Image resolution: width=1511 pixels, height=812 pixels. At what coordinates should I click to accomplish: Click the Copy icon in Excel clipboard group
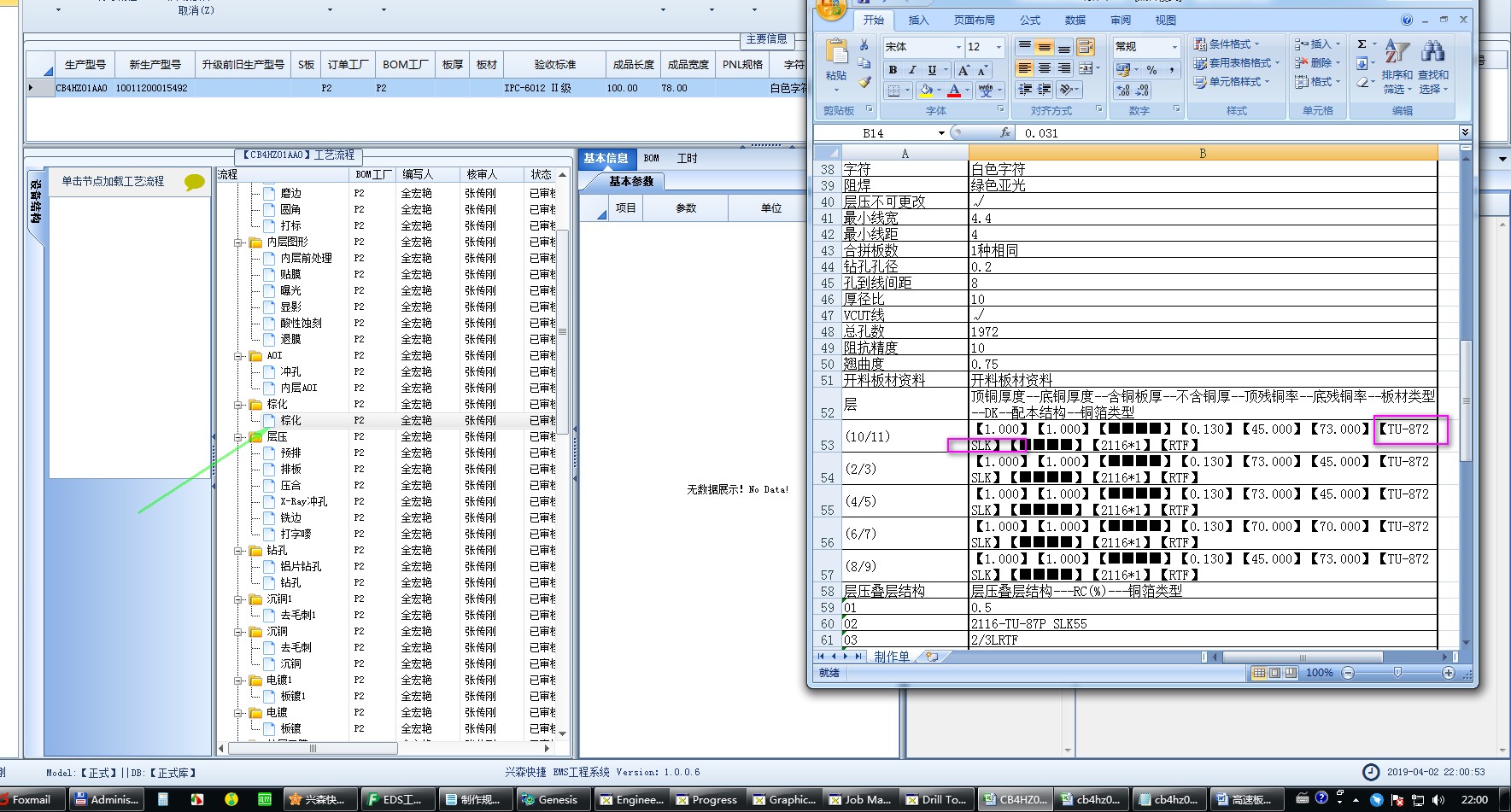pyautogui.click(x=864, y=64)
